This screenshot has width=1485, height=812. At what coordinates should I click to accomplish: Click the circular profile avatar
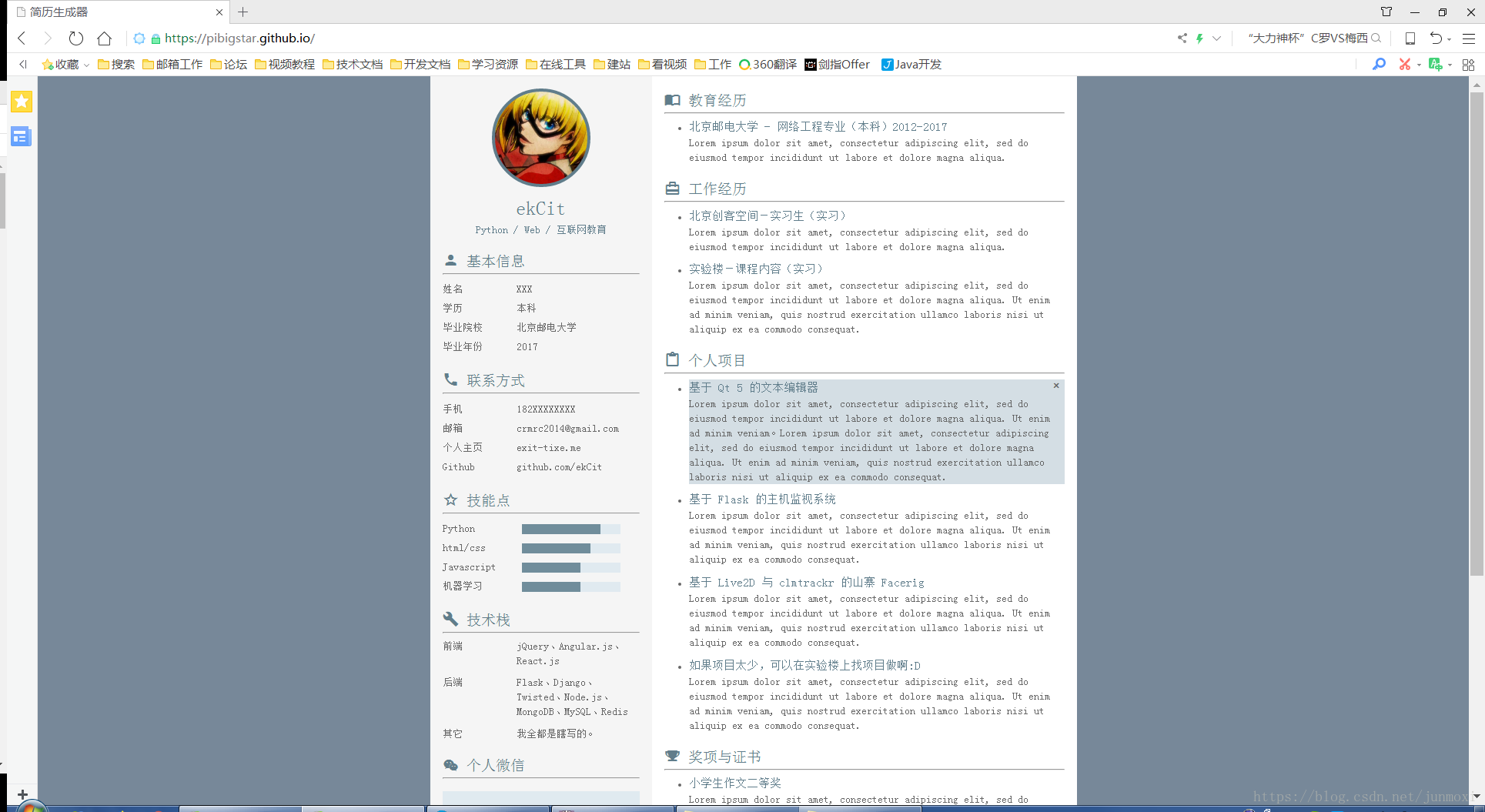[x=541, y=138]
